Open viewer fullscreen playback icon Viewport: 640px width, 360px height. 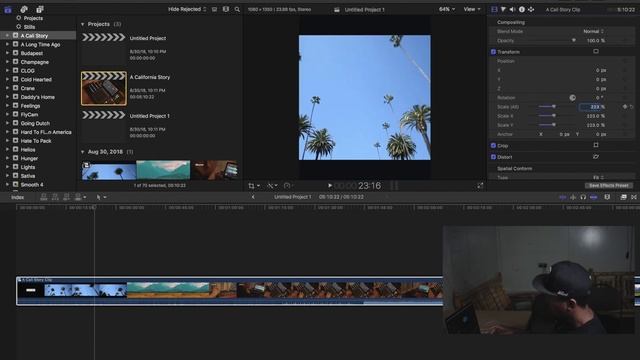[480, 186]
